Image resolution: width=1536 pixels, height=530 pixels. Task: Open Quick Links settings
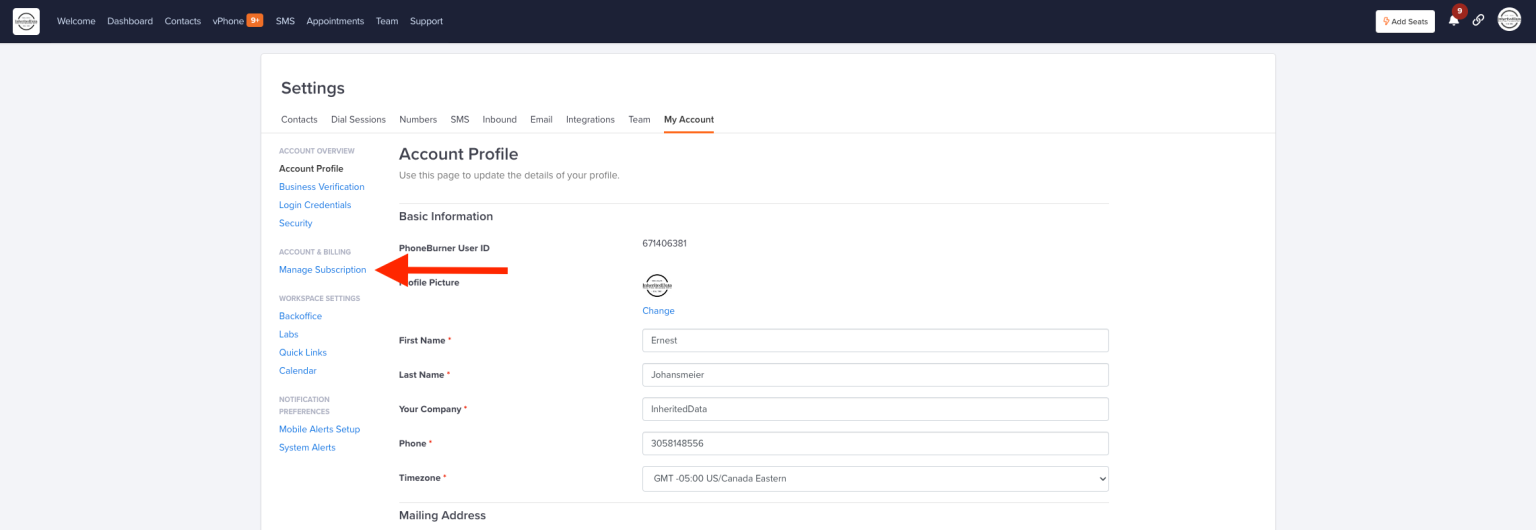click(303, 352)
